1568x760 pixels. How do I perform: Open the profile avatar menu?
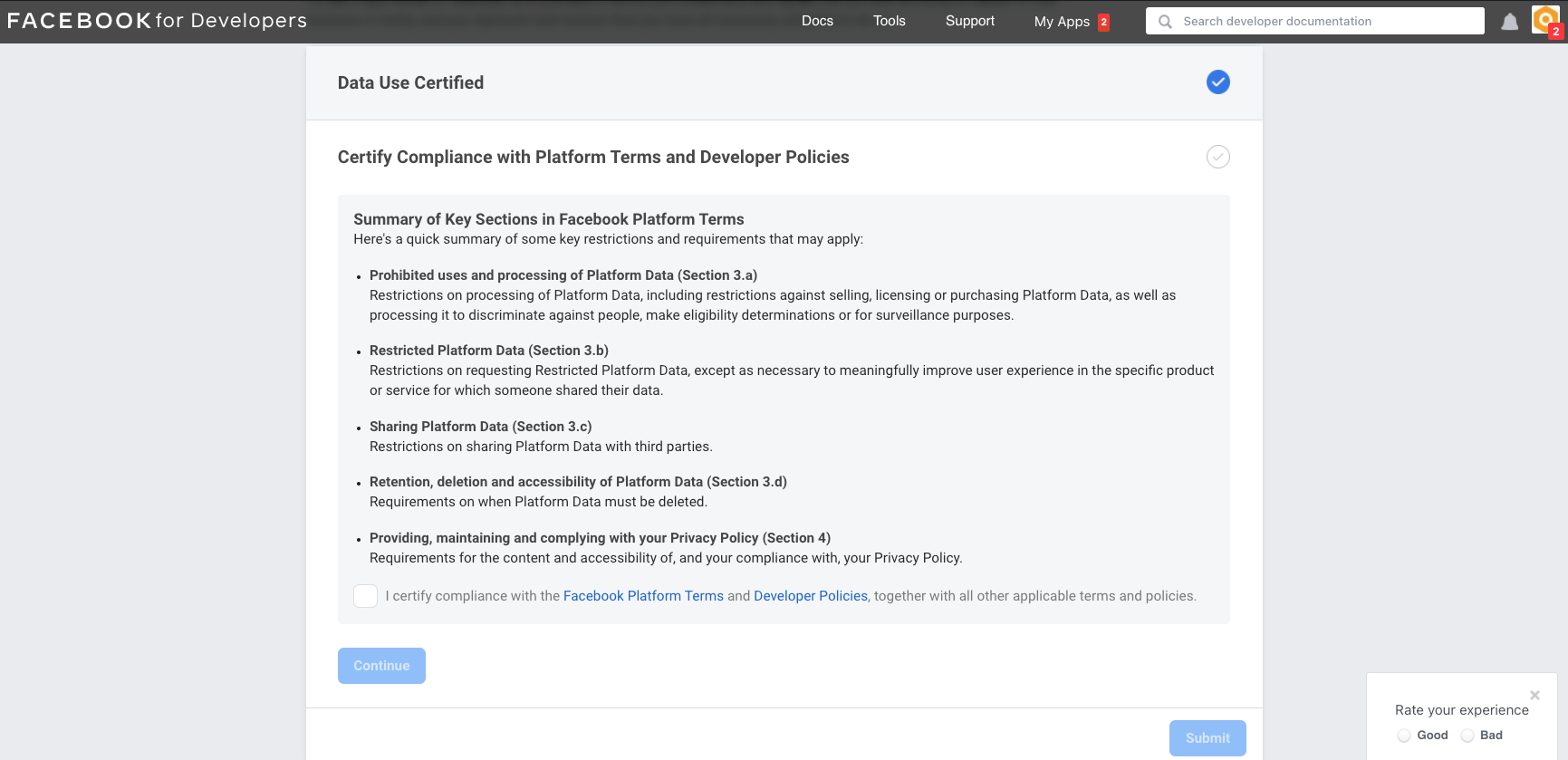tap(1545, 20)
